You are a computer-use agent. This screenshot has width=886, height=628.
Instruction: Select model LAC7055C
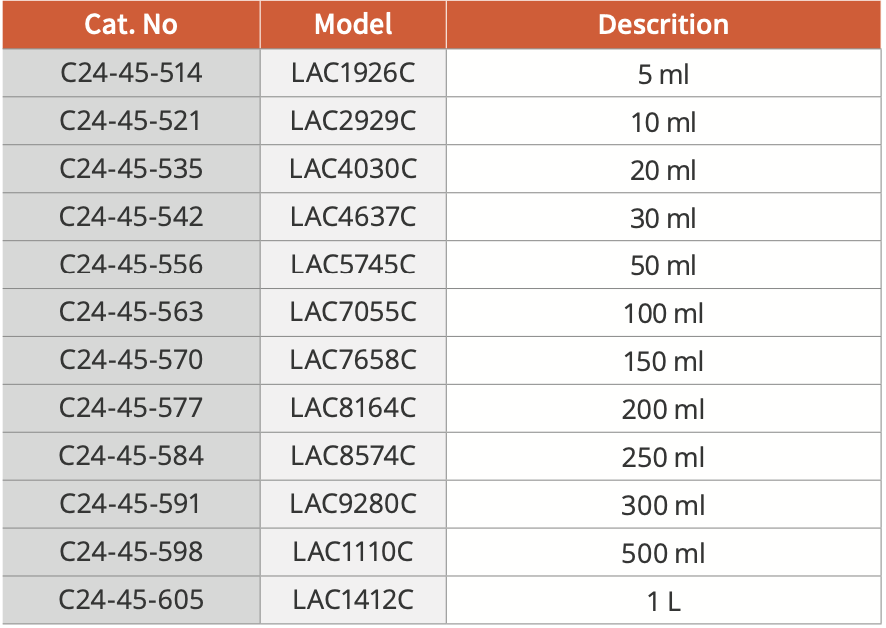(353, 312)
